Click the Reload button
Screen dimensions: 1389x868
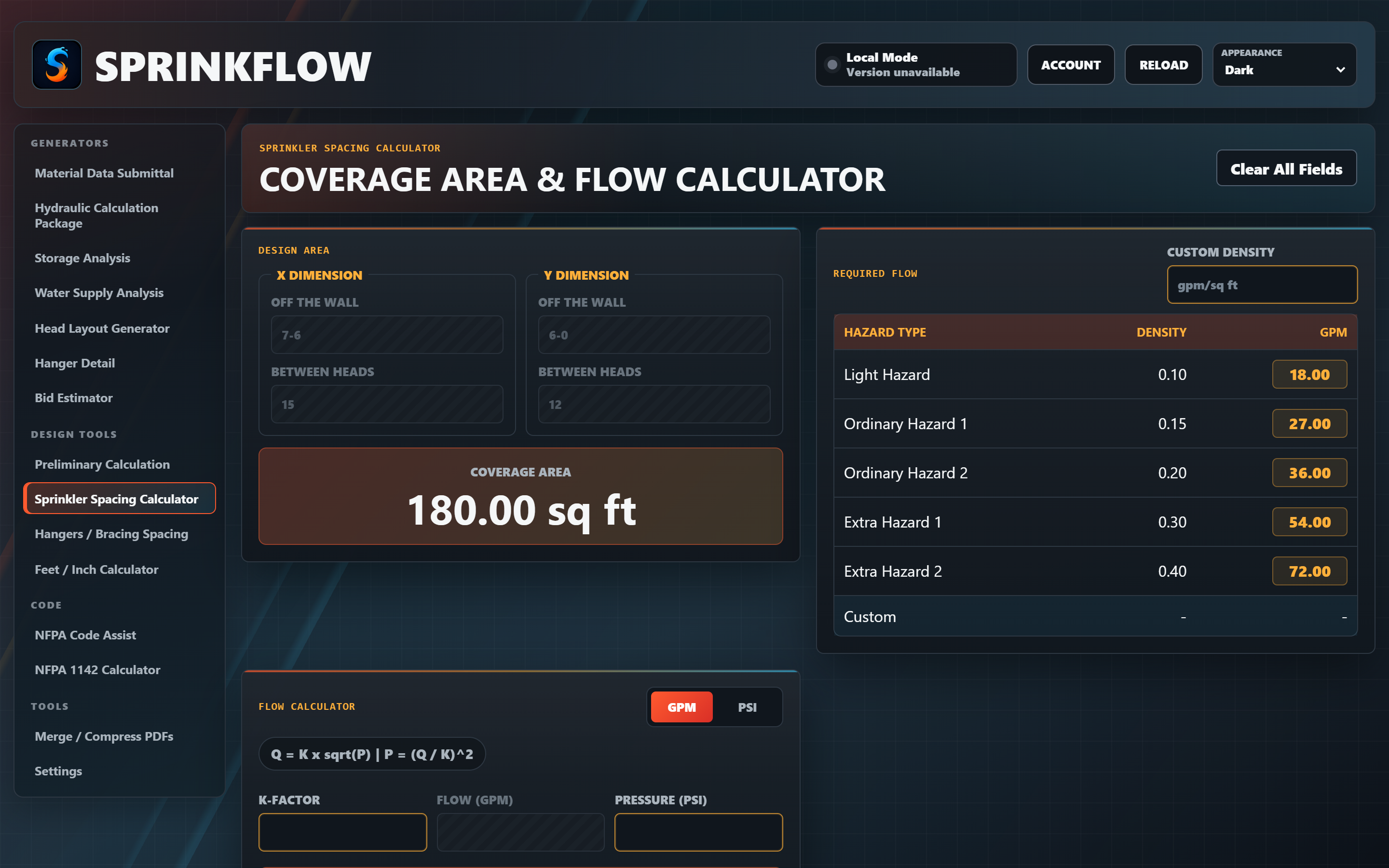1163,65
